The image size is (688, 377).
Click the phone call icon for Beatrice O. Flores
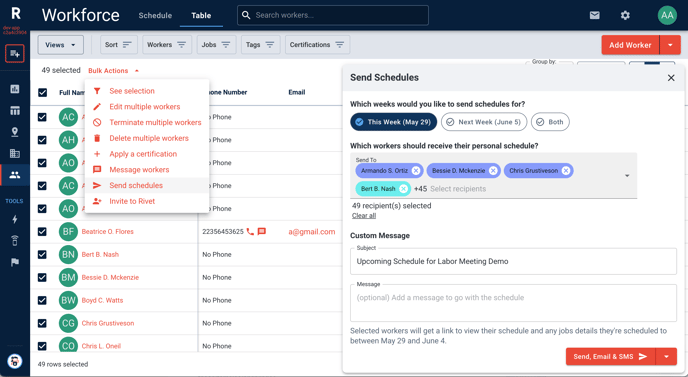click(x=250, y=232)
